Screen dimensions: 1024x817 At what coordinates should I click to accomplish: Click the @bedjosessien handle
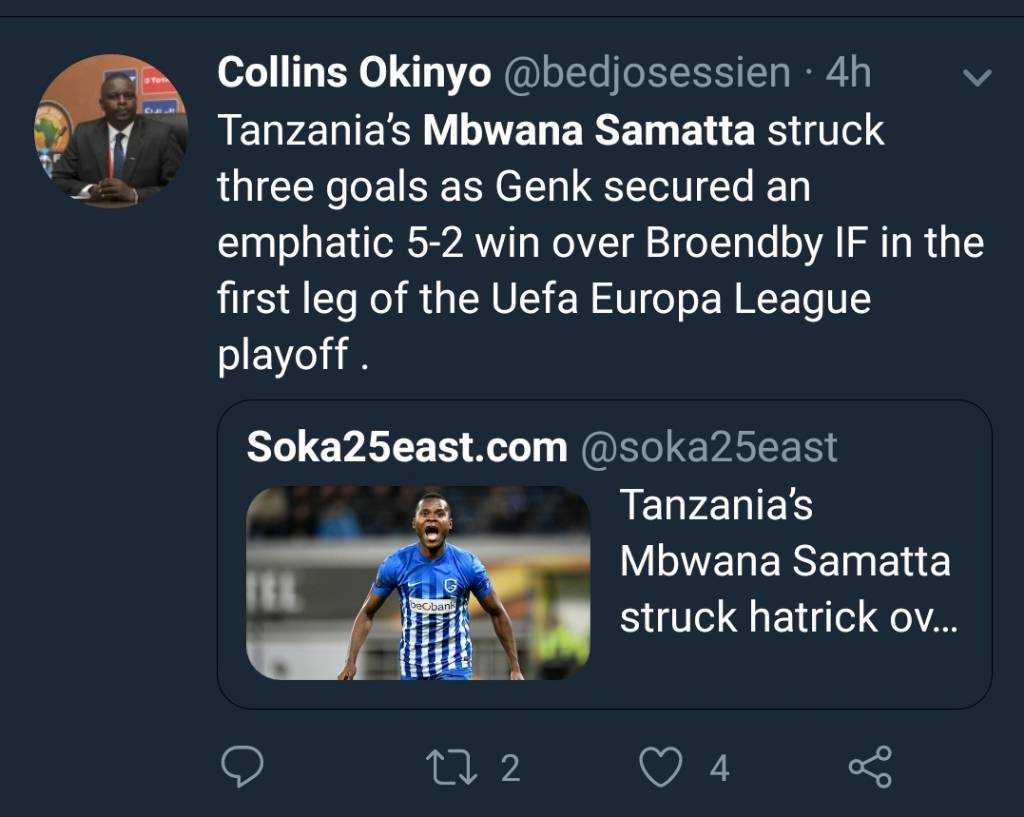click(x=647, y=74)
